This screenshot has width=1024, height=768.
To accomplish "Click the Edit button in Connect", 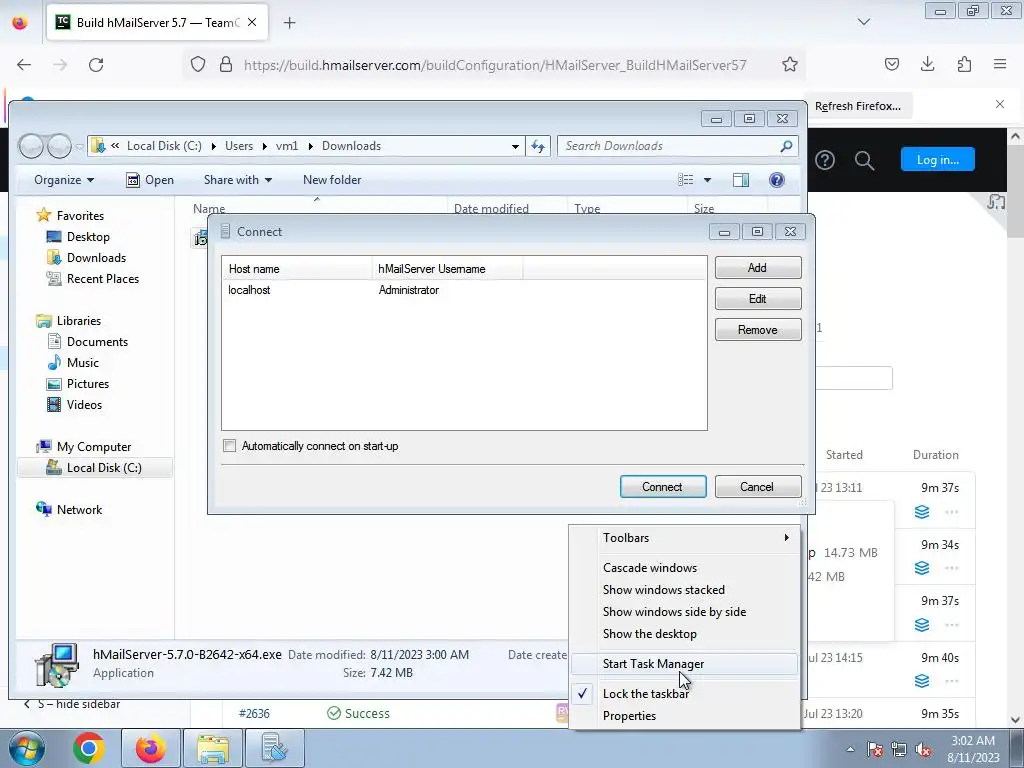I will (x=758, y=298).
